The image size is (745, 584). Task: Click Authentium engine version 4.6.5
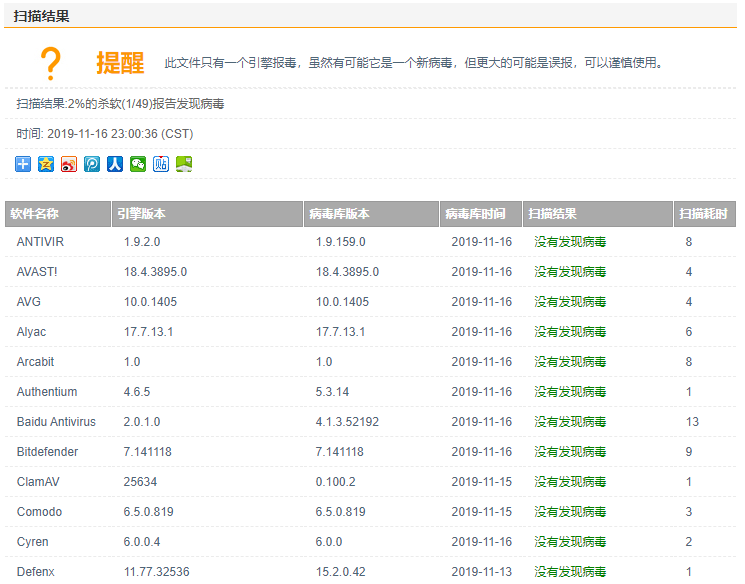(x=137, y=392)
